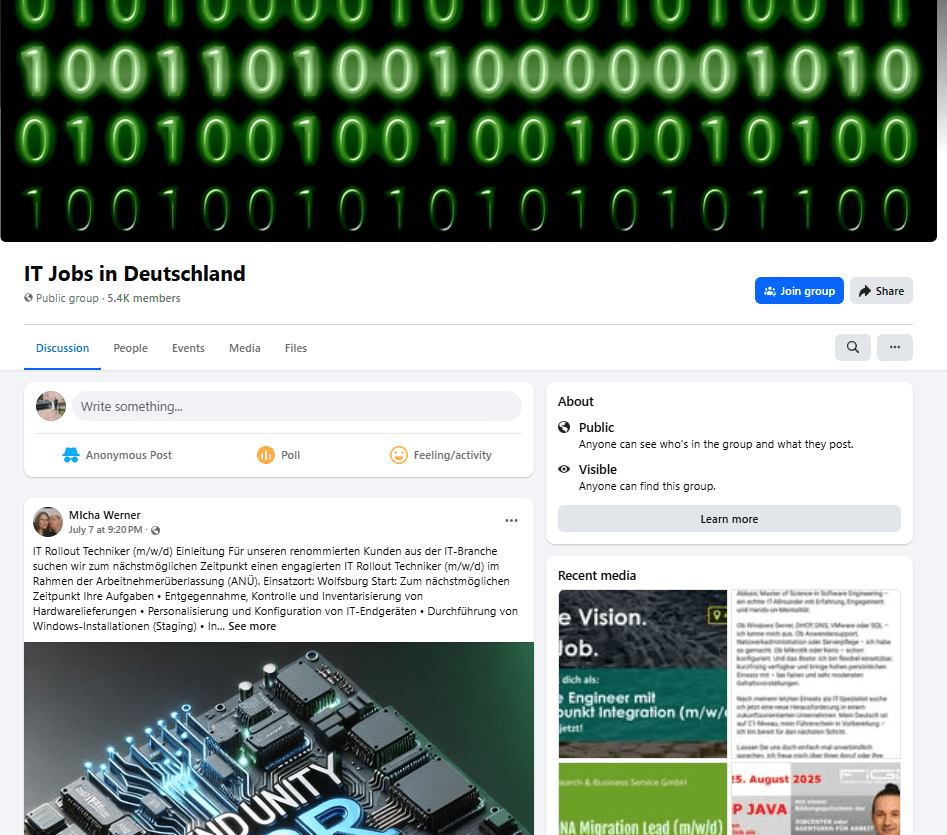Click the Feeling/activity smiley icon

(x=399, y=455)
